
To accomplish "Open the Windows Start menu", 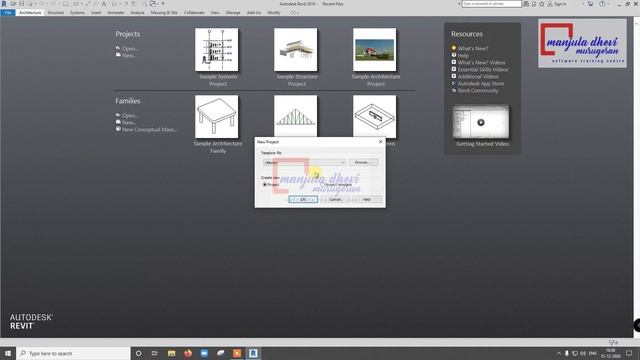I will pos(8,353).
